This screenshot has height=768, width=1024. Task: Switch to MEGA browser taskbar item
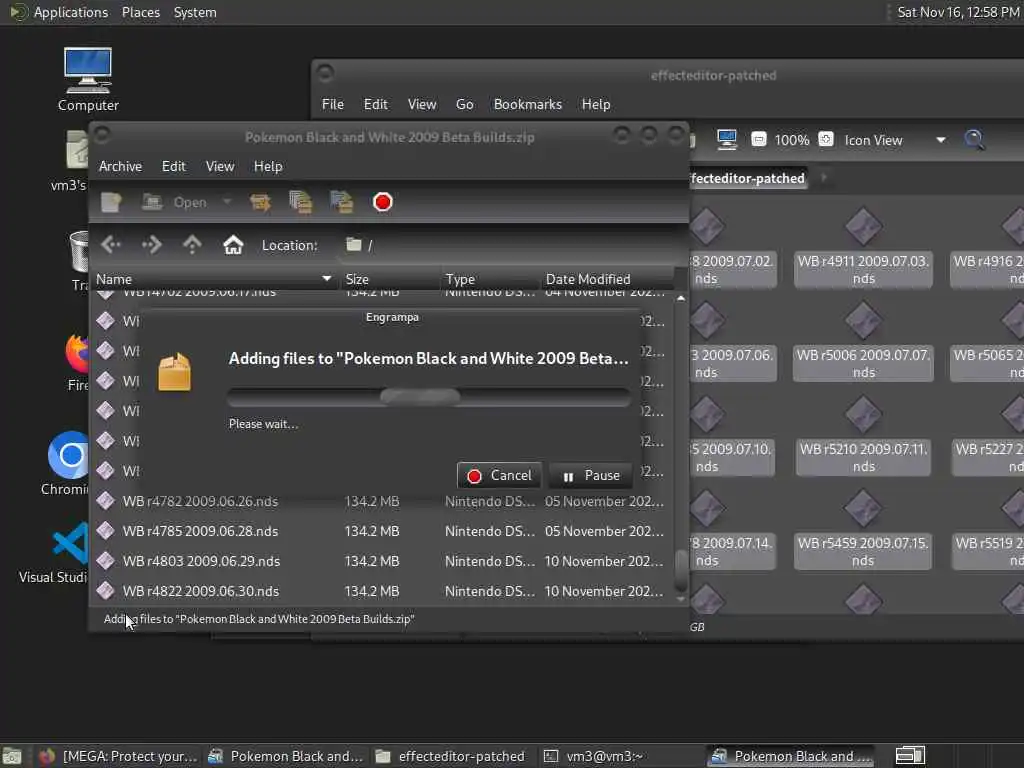coord(118,756)
